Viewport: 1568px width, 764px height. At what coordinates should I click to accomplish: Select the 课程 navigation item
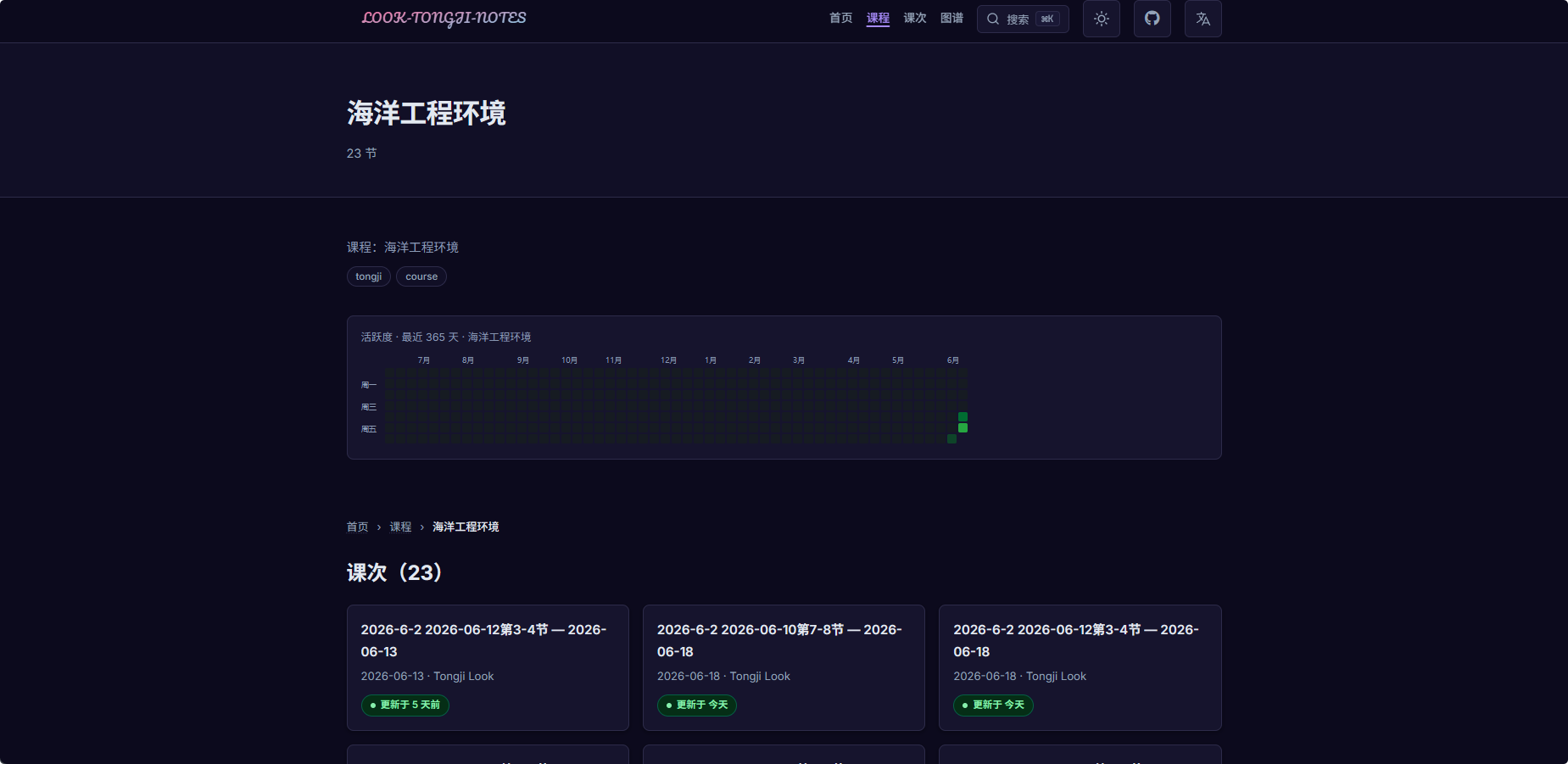878,18
